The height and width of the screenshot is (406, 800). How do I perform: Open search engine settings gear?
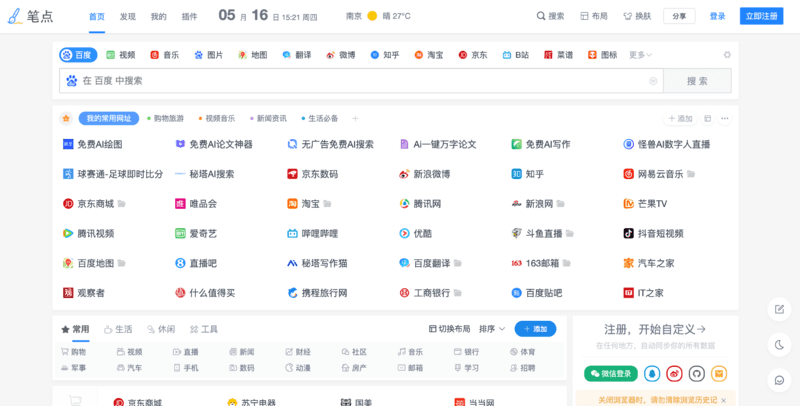point(727,55)
